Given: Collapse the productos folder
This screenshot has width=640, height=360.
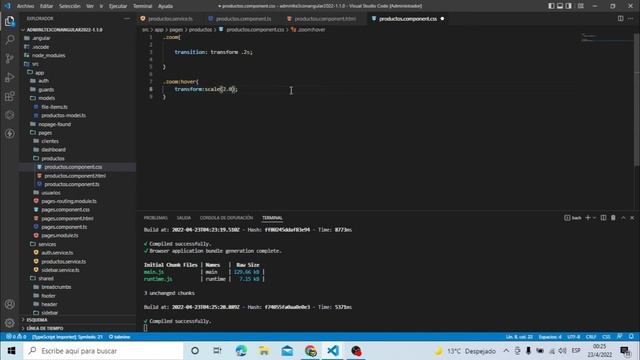Looking at the screenshot, I should click(x=53, y=158).
